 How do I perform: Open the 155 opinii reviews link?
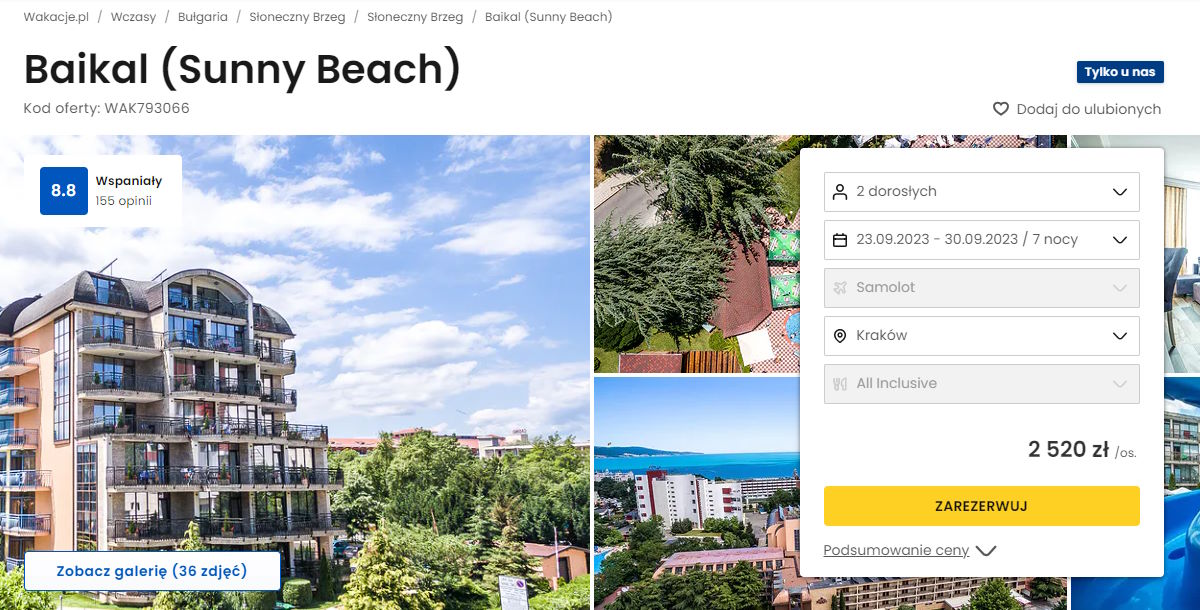(123, 201)
